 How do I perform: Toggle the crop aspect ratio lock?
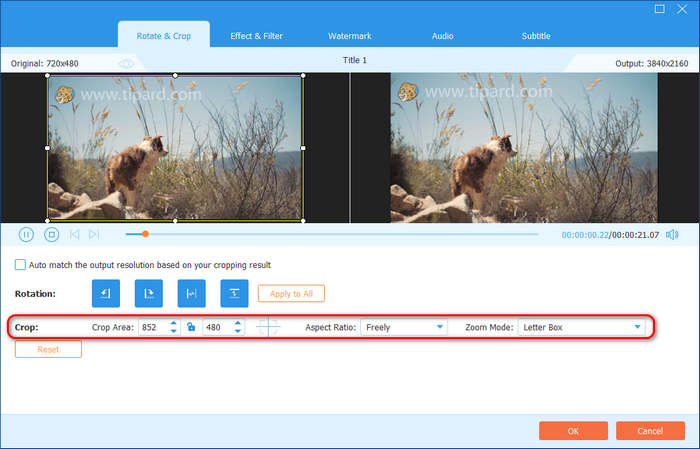[x=191, y=327]
